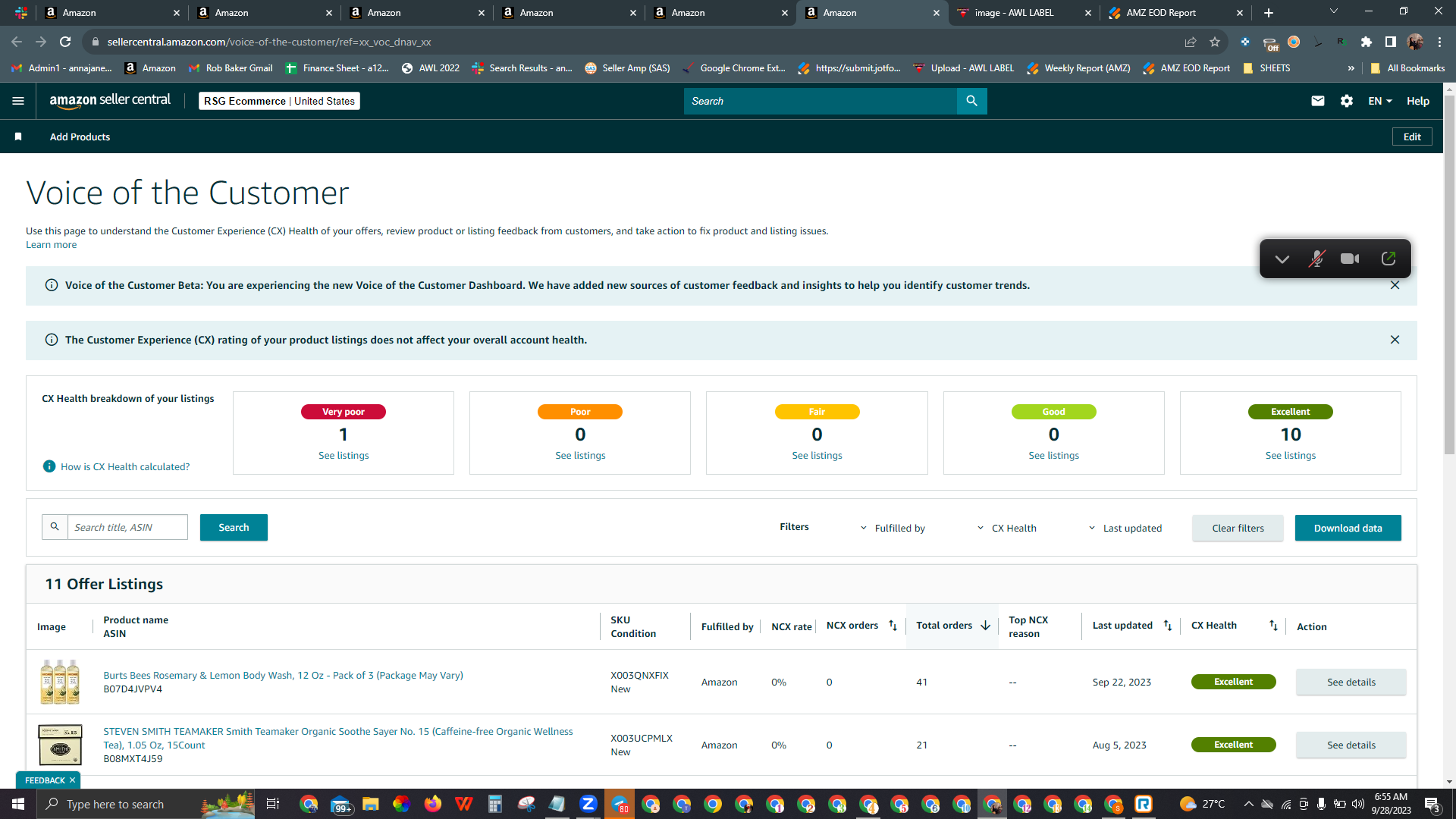Bookmark this page with the star icon

(x=1215, y=42)
